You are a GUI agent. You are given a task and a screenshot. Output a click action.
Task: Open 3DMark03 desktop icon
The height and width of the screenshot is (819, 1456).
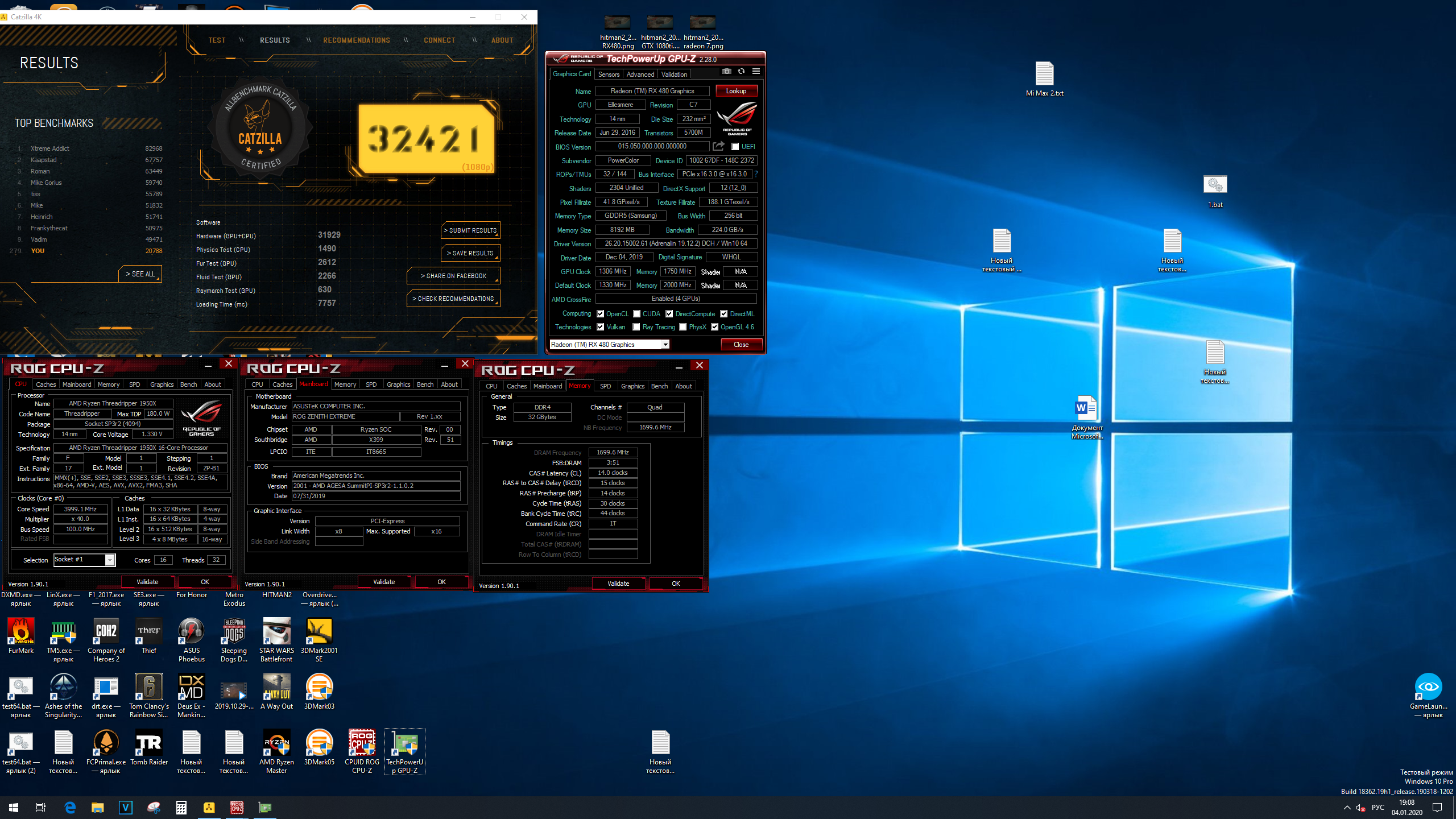click(x=319, y=692)
